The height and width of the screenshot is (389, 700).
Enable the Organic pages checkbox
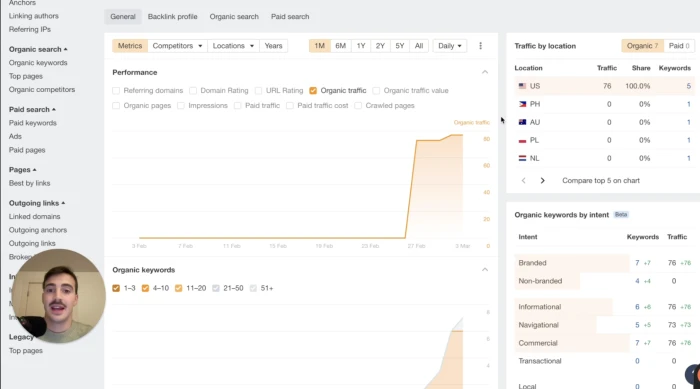coord(116,106)
